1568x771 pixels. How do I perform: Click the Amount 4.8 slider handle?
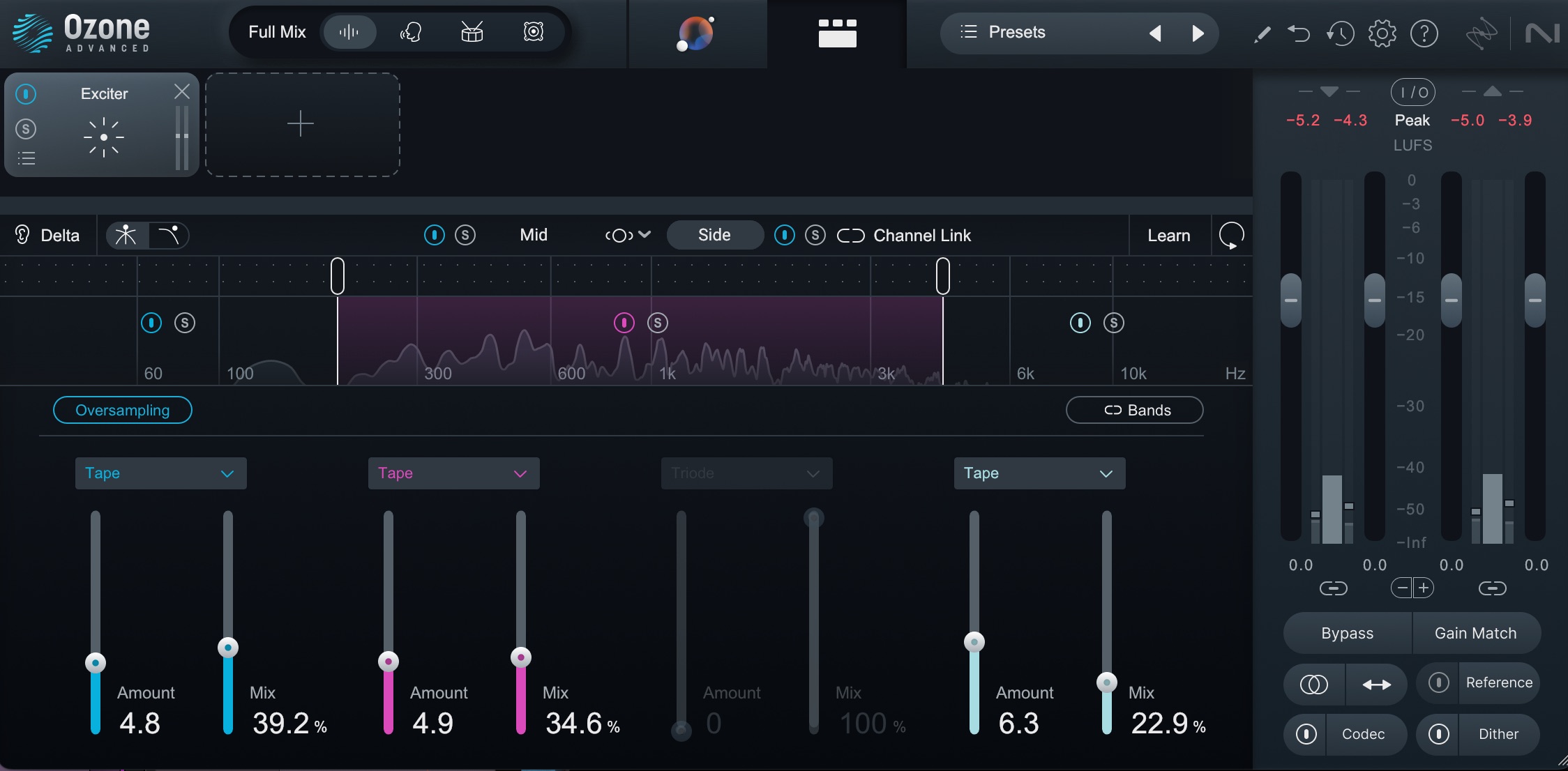[x=96, y=662]
